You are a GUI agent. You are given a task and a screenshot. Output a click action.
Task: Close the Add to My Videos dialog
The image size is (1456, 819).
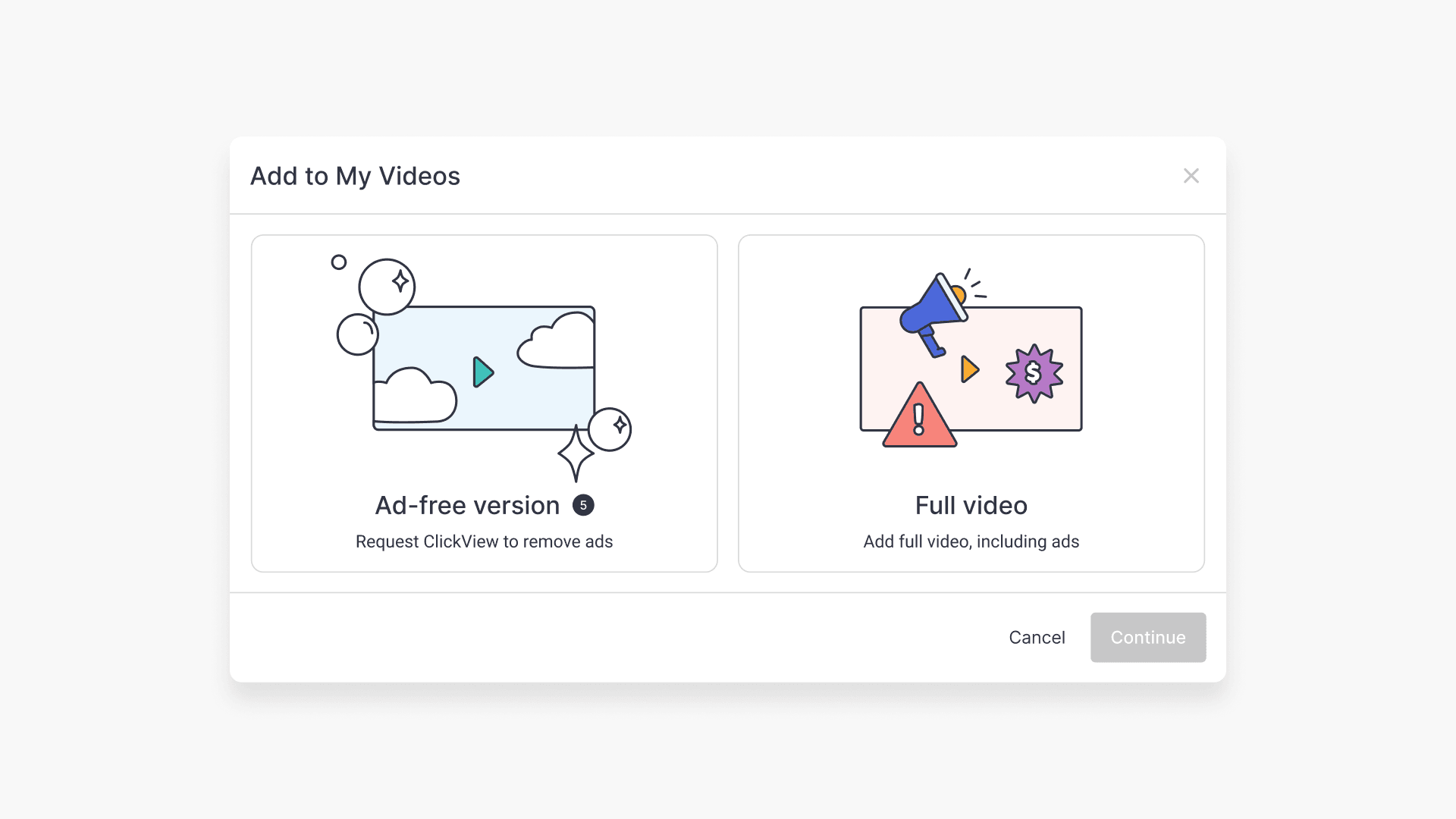pos(1191,175)
